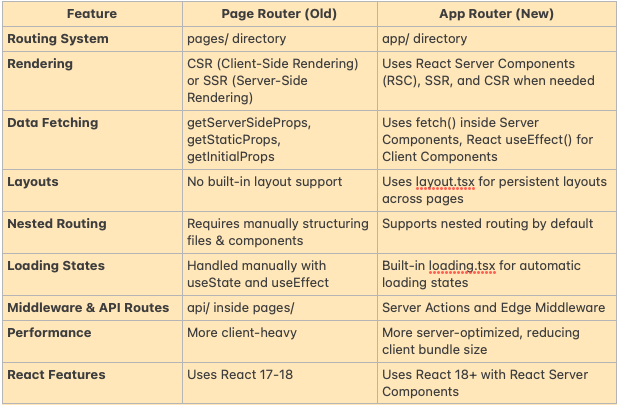Viewport: 618px width, 405px height.
Task: Select the 'Loading States' row label
Action: [x=56, y=266]
